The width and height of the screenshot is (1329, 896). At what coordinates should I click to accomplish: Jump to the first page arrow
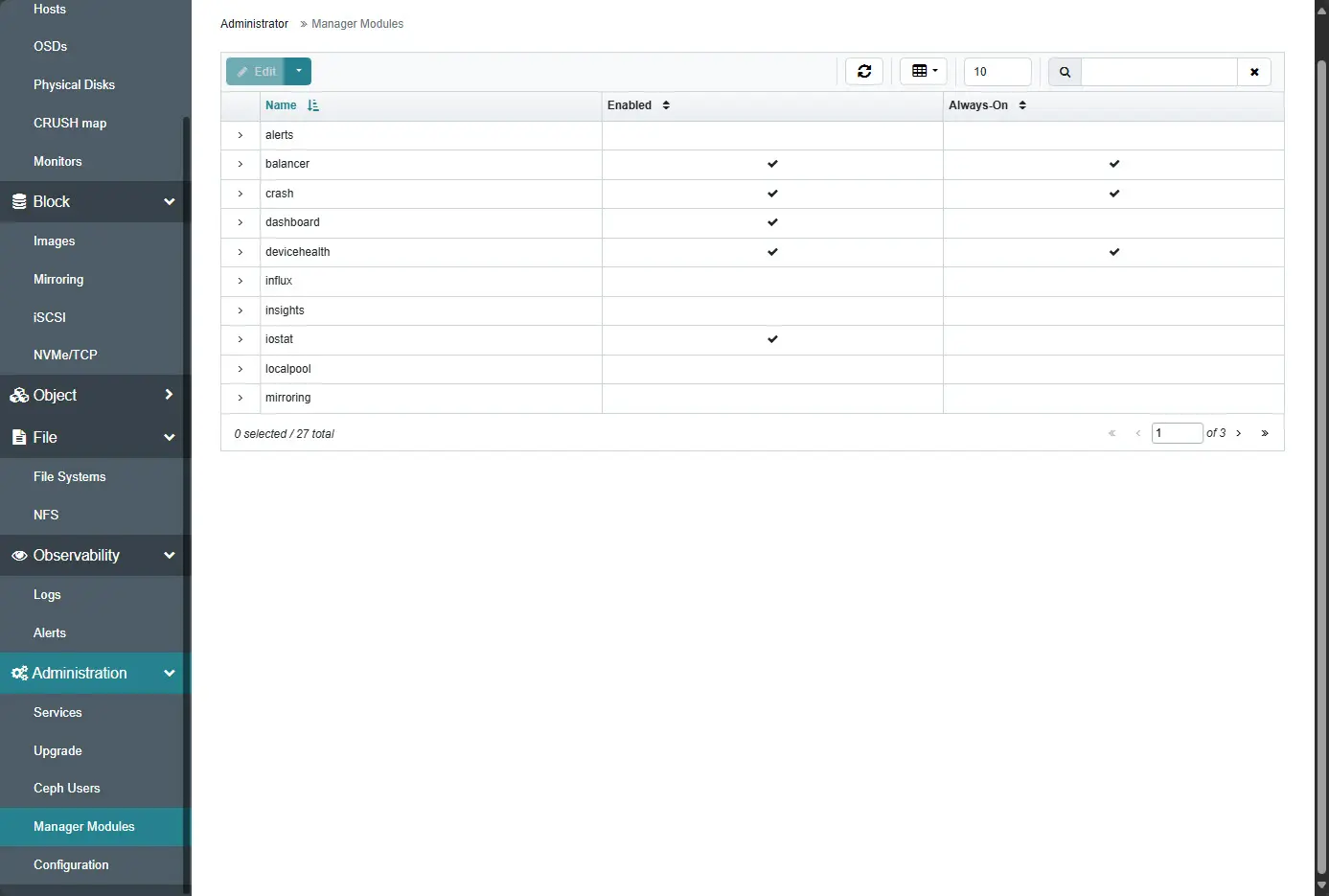click(x=1112, y=433)
